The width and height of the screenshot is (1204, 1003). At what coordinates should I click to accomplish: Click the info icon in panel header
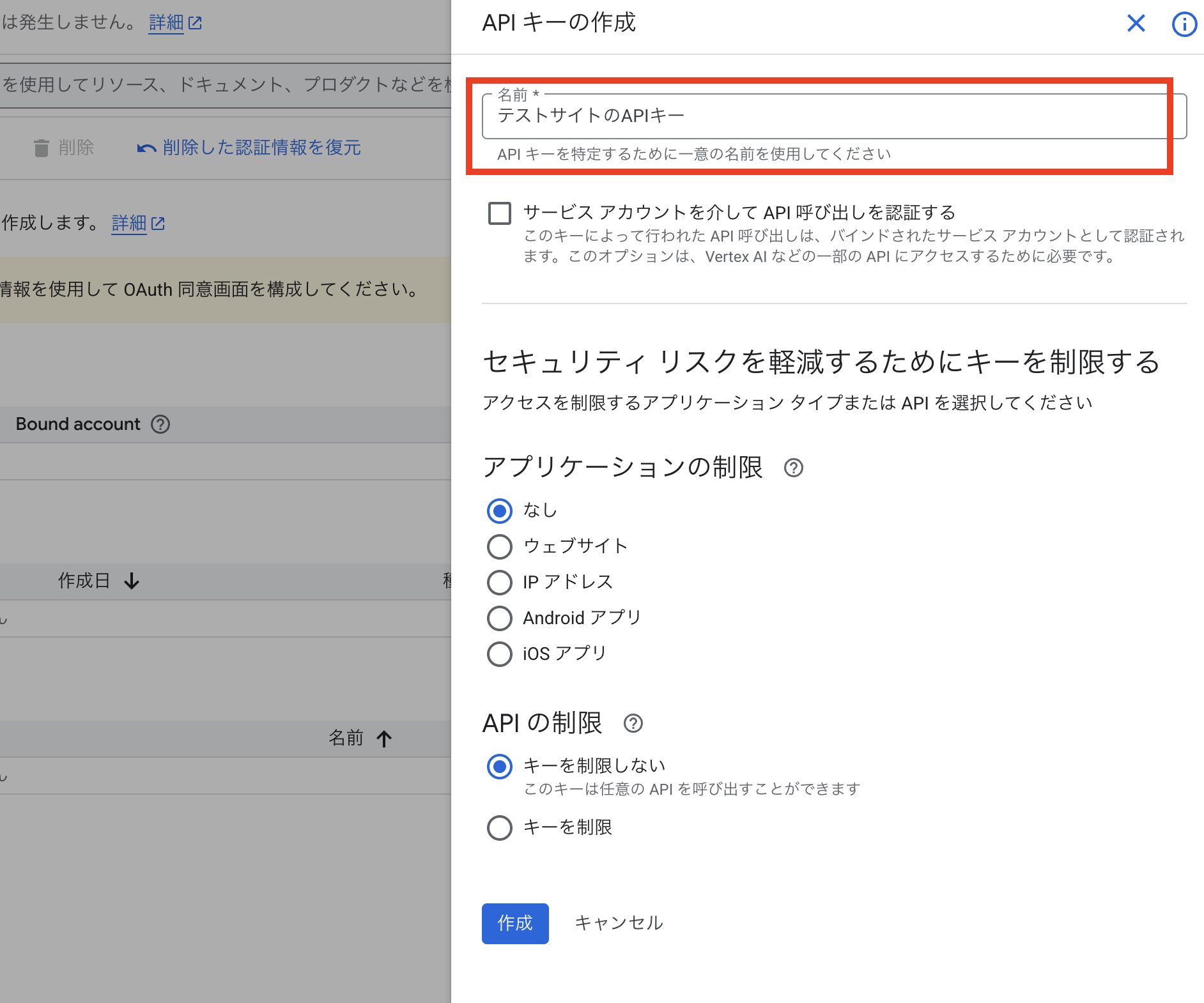coord(1184,24)
